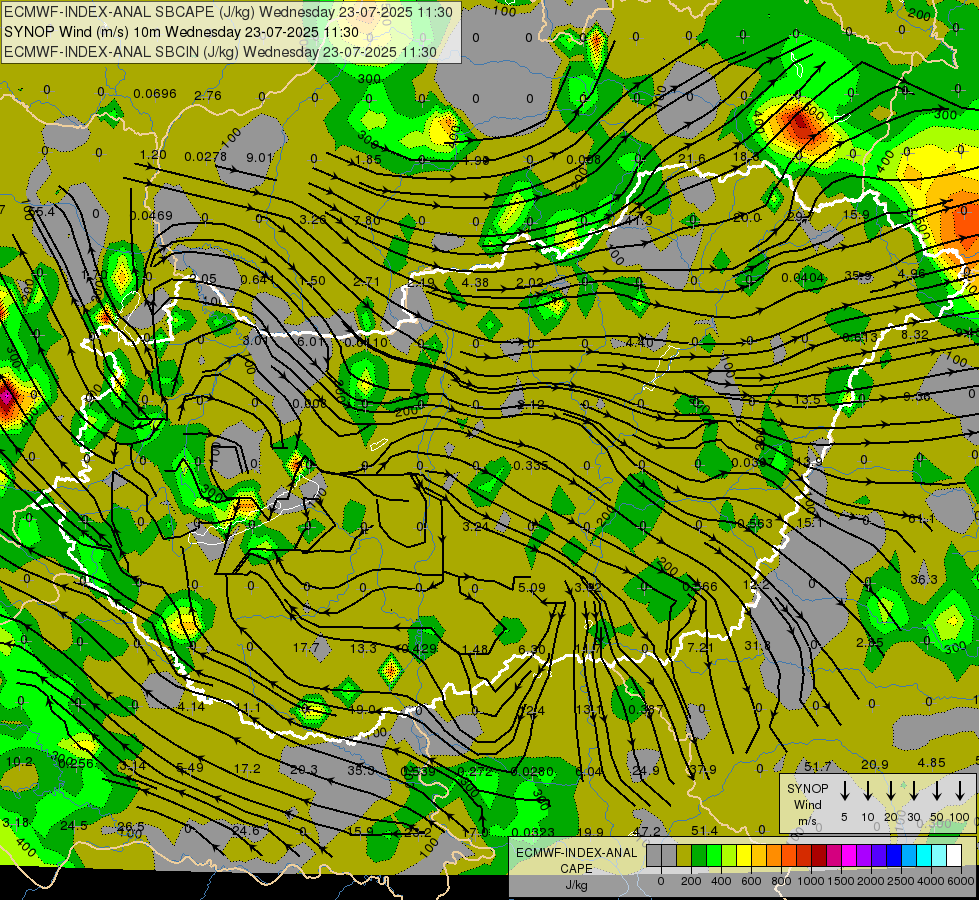The height and width of the screenshot is (900, 979).
Task: Click the map value 0.335
Action: [531, 465]
